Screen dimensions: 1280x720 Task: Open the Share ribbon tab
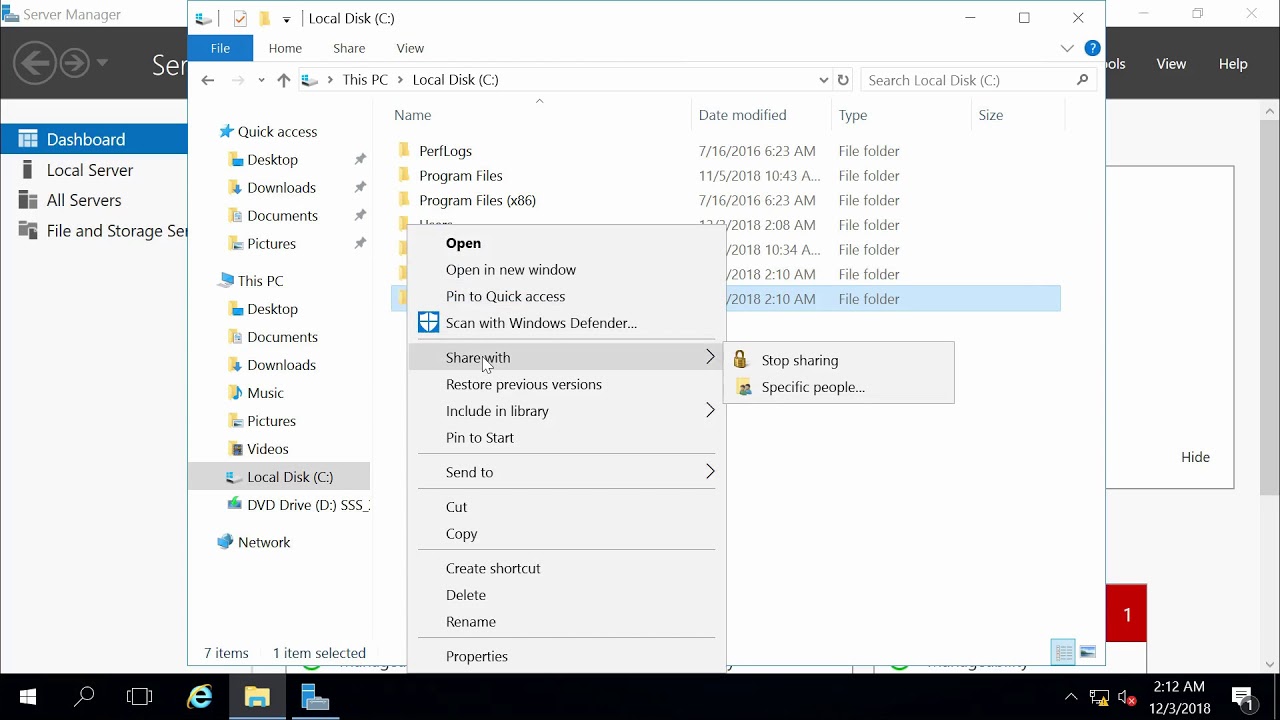(x=349, y=48)
